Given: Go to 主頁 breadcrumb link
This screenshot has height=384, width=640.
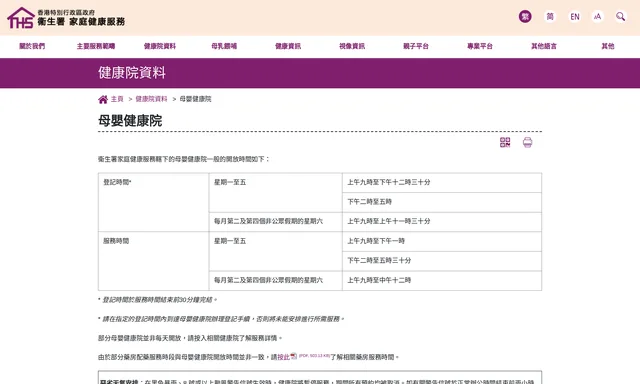Looking at the screenshot, I should tap(117, 99).
